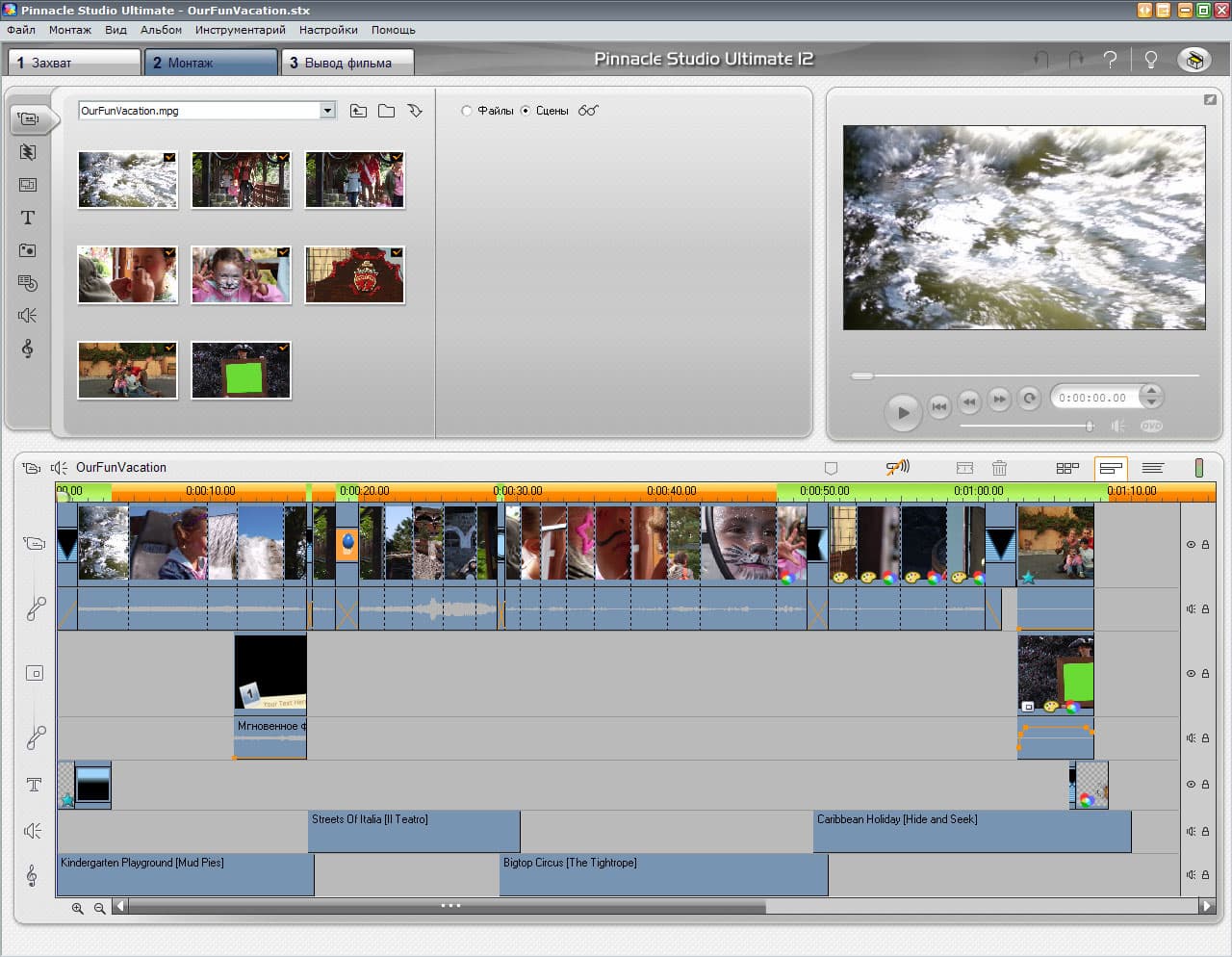
Task: Select the girl with cat face paint thumbnail
Action: click(241, 274)
